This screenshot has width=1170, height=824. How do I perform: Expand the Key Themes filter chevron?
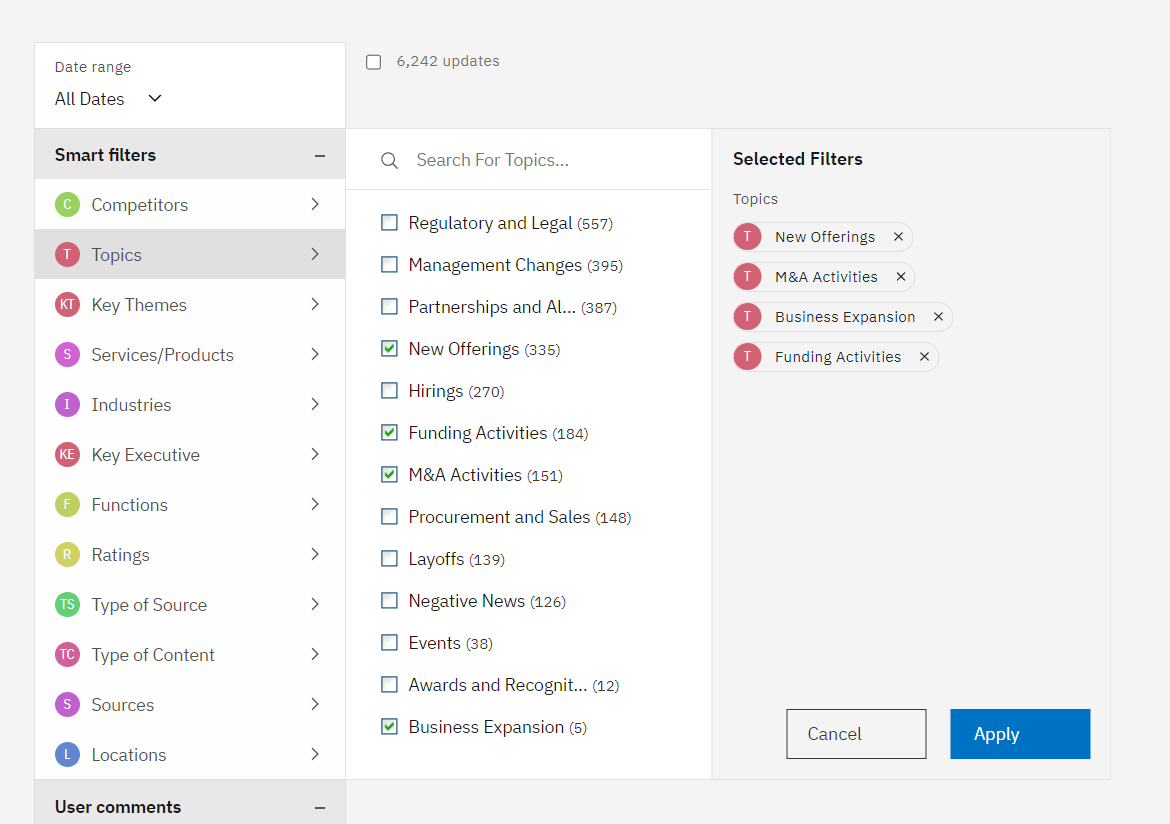(315, 305)
